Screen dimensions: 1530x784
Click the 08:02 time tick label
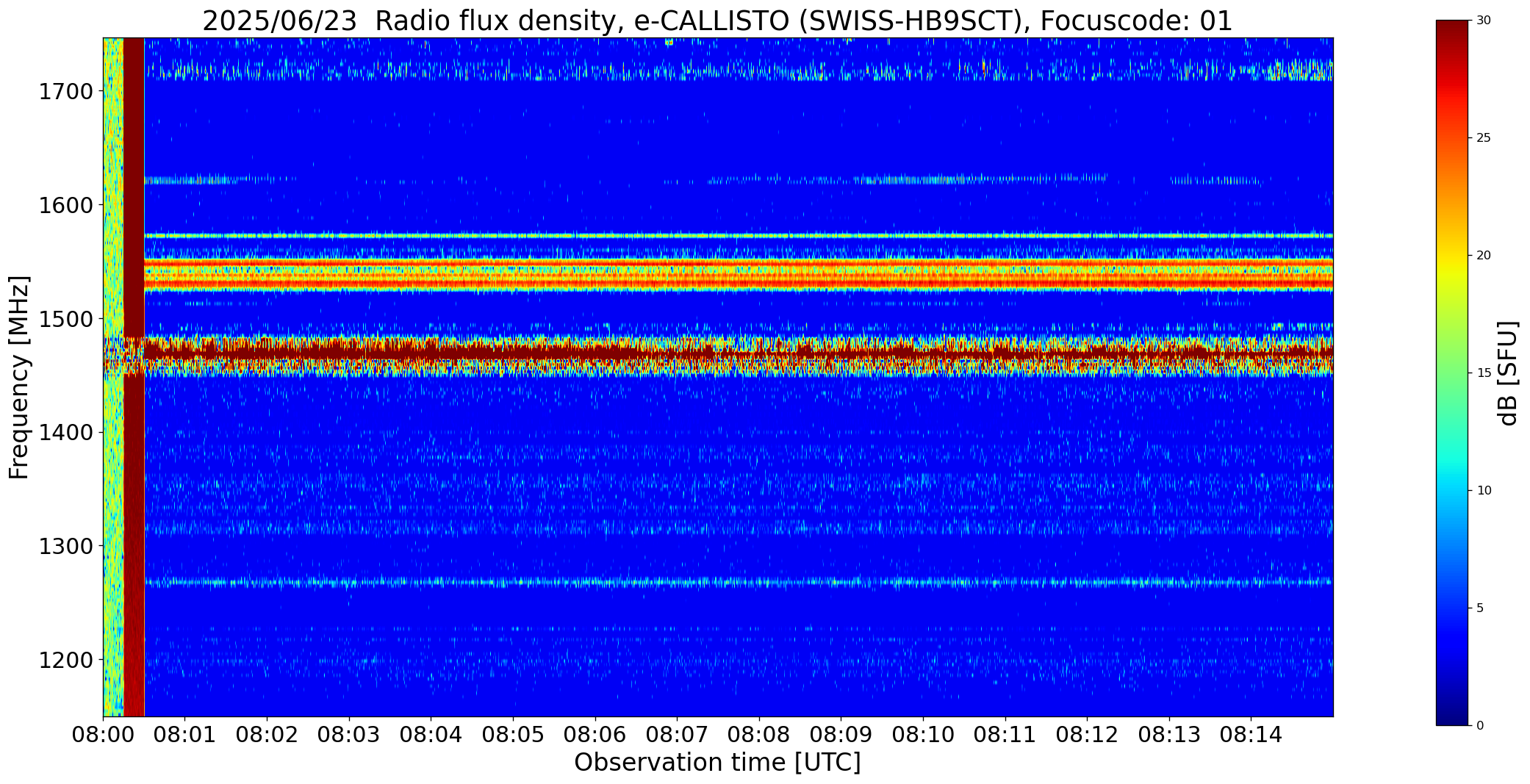click(267, 734)
